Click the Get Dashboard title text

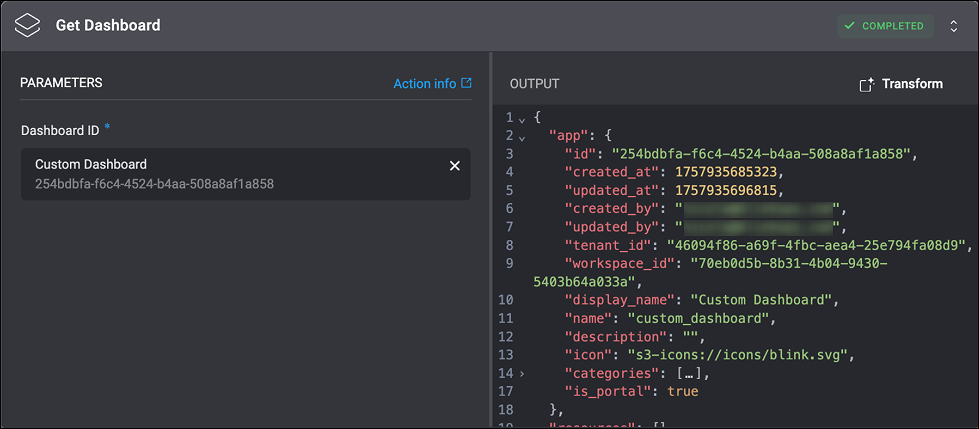108,25
